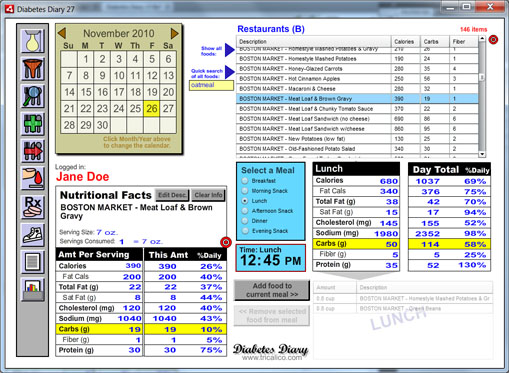
Task: Select Breakfast meal radio button
Action: point(245,181)
